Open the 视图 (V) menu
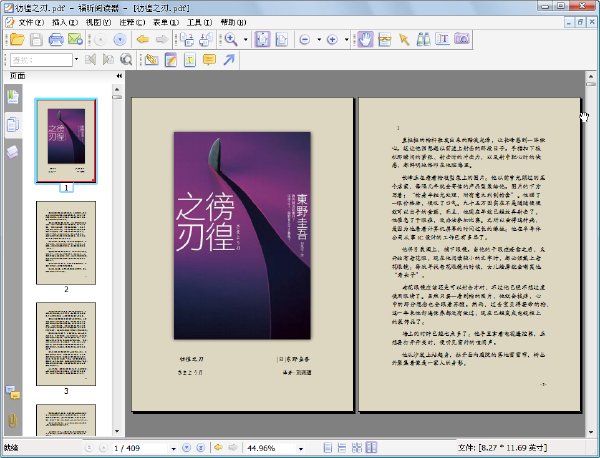Viewport: 600px width, 458px height. (98, 23)
